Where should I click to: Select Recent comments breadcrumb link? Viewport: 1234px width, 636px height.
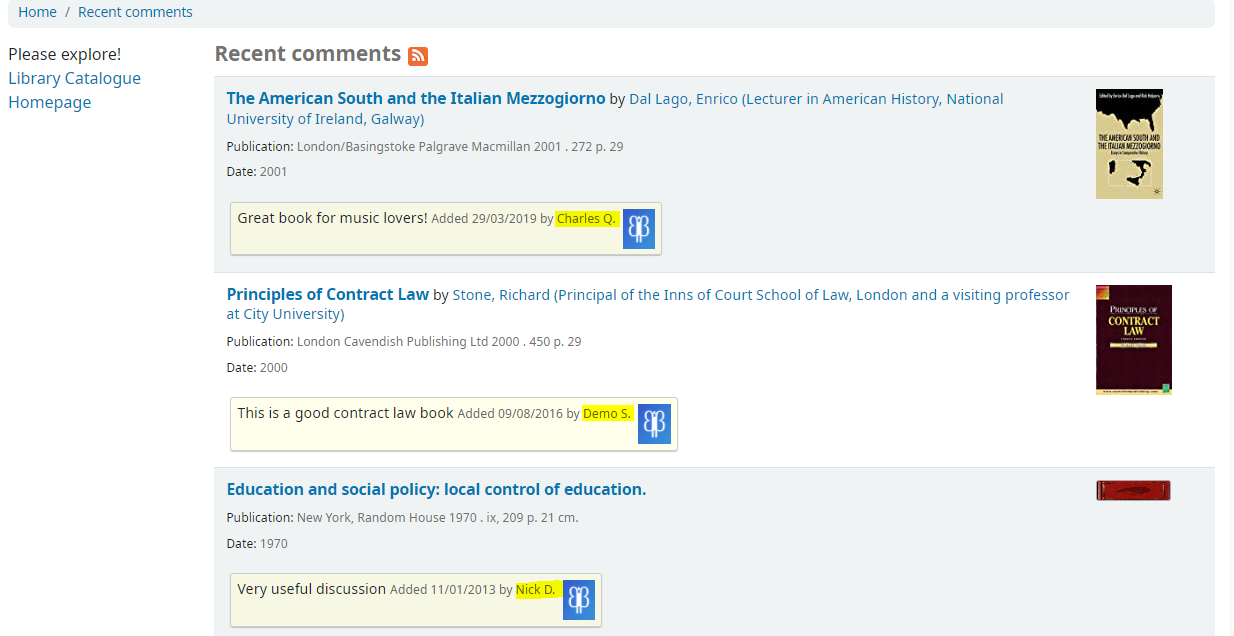click(135, 12)
